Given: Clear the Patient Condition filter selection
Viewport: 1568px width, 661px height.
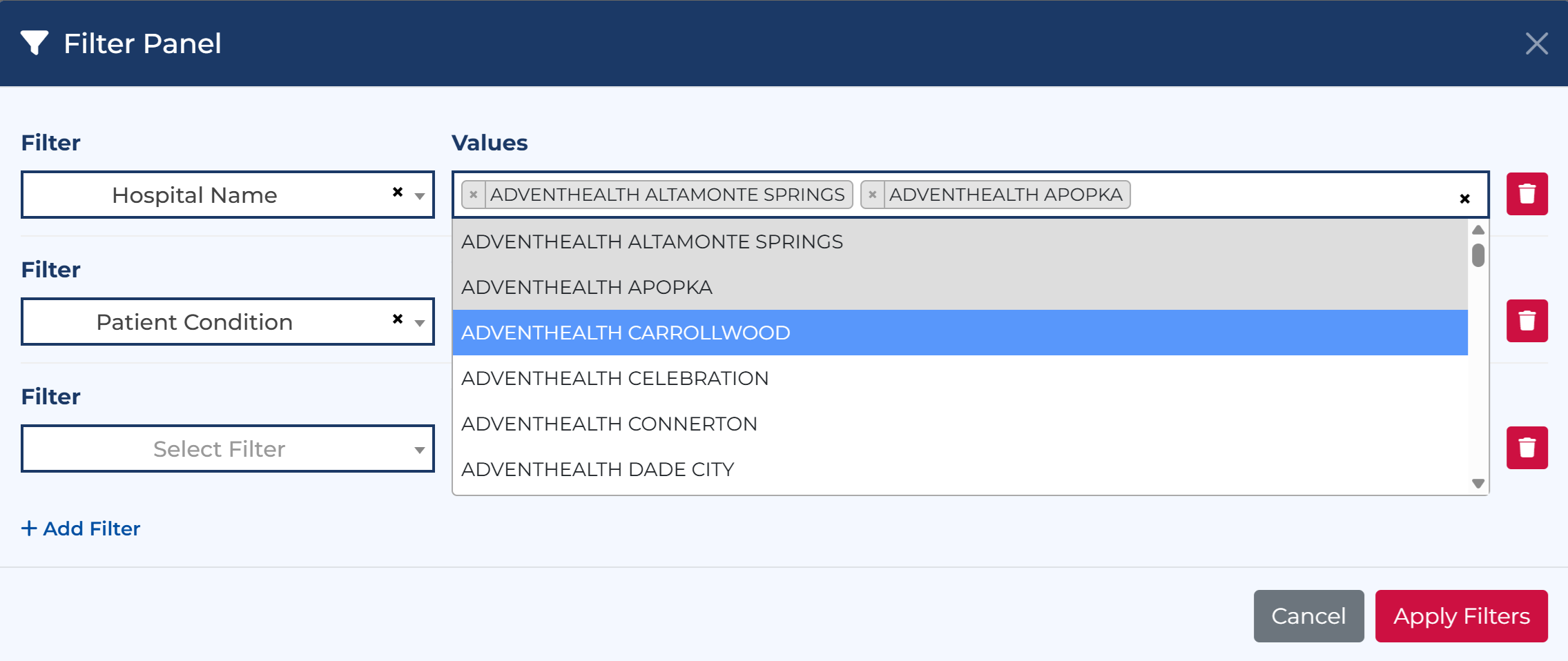Looking at the screenshot, I should [398, 319].
